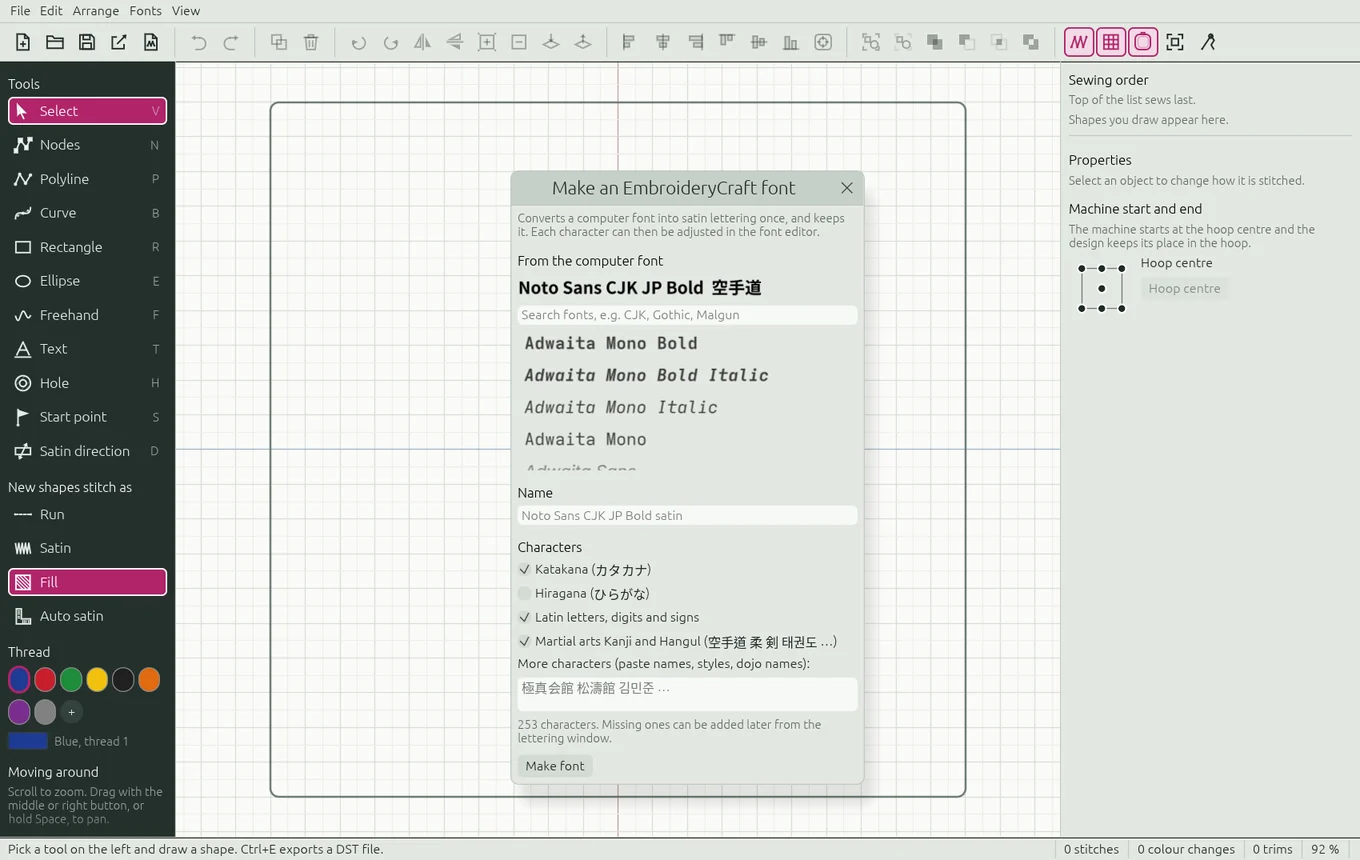Click the Duplicate toolbar icon

(x=279, y=42)
